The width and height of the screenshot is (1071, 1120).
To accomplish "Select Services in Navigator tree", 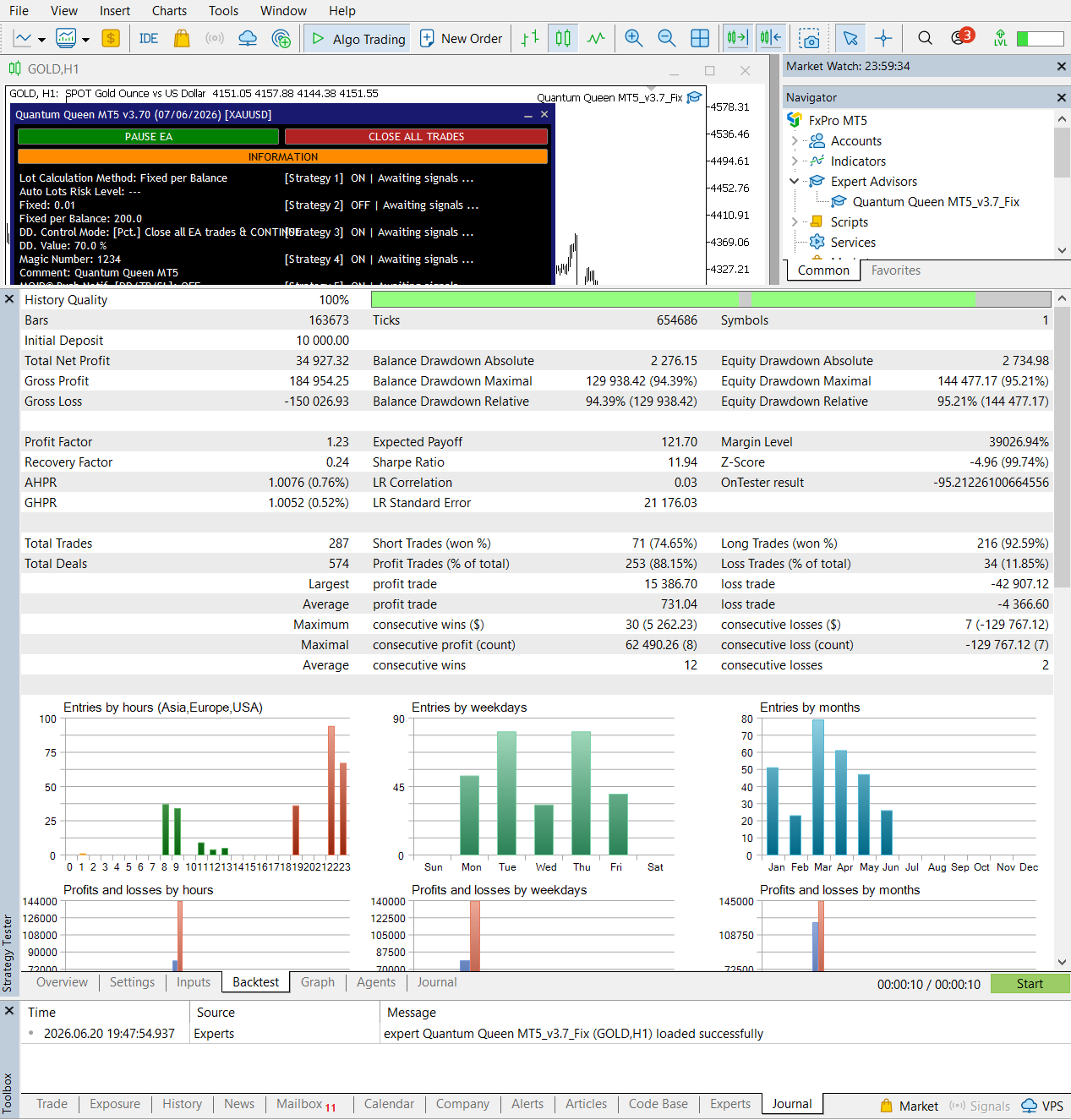I will pos(853,243).
